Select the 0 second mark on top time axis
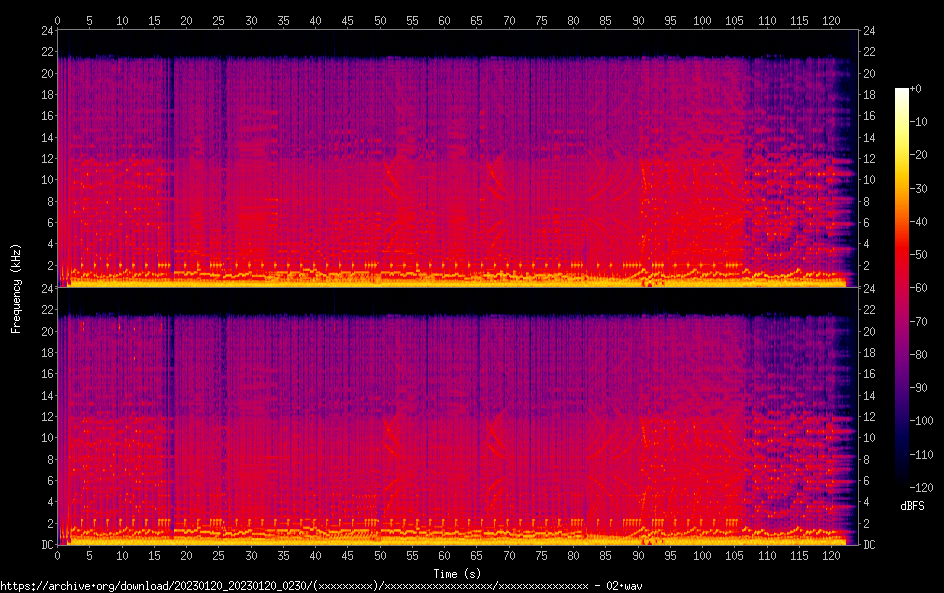Screen dimensions: 944x593 point(58,20)
